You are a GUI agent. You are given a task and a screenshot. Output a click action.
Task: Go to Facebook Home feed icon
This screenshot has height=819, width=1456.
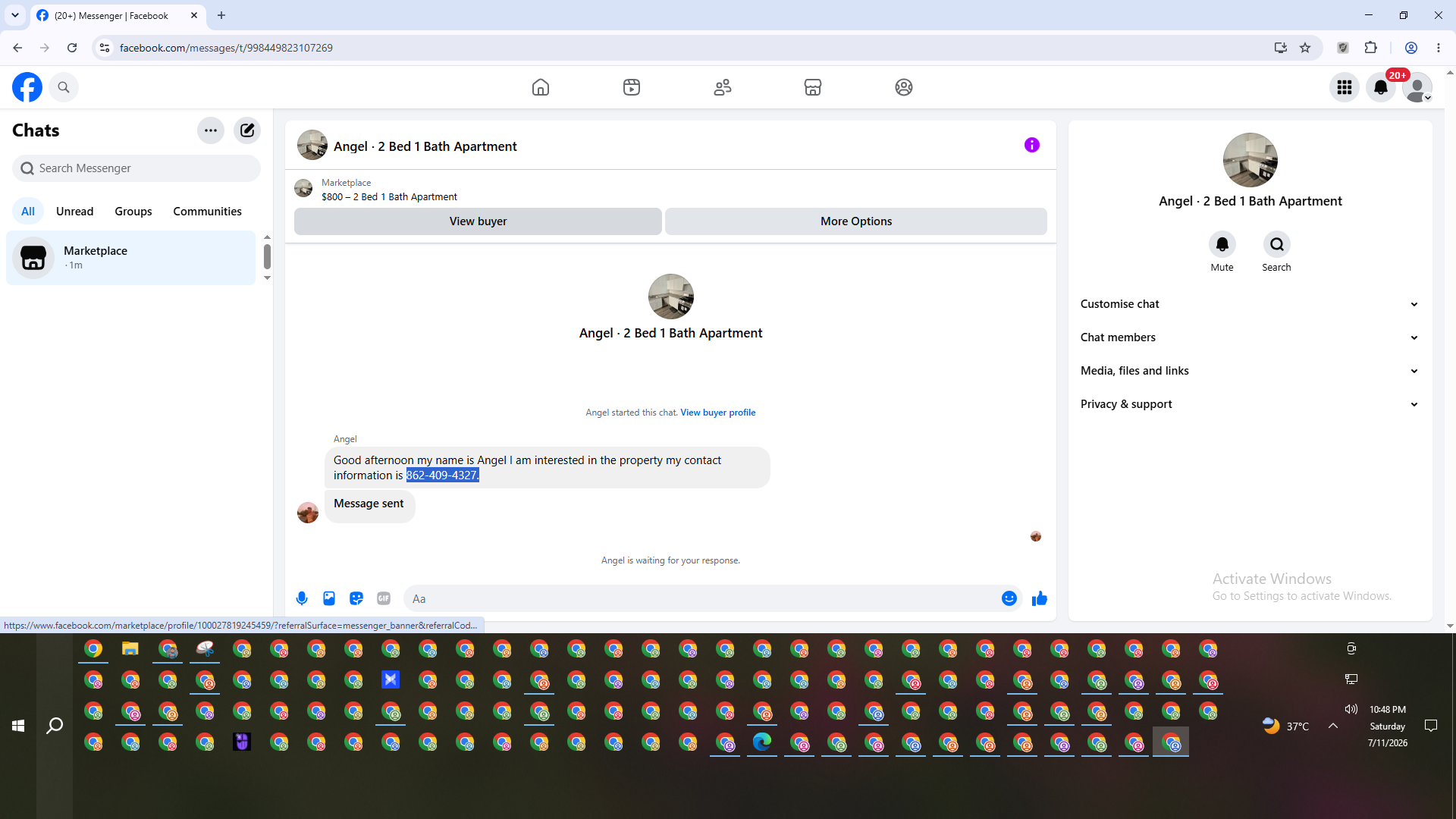click(x=541, y=87)
